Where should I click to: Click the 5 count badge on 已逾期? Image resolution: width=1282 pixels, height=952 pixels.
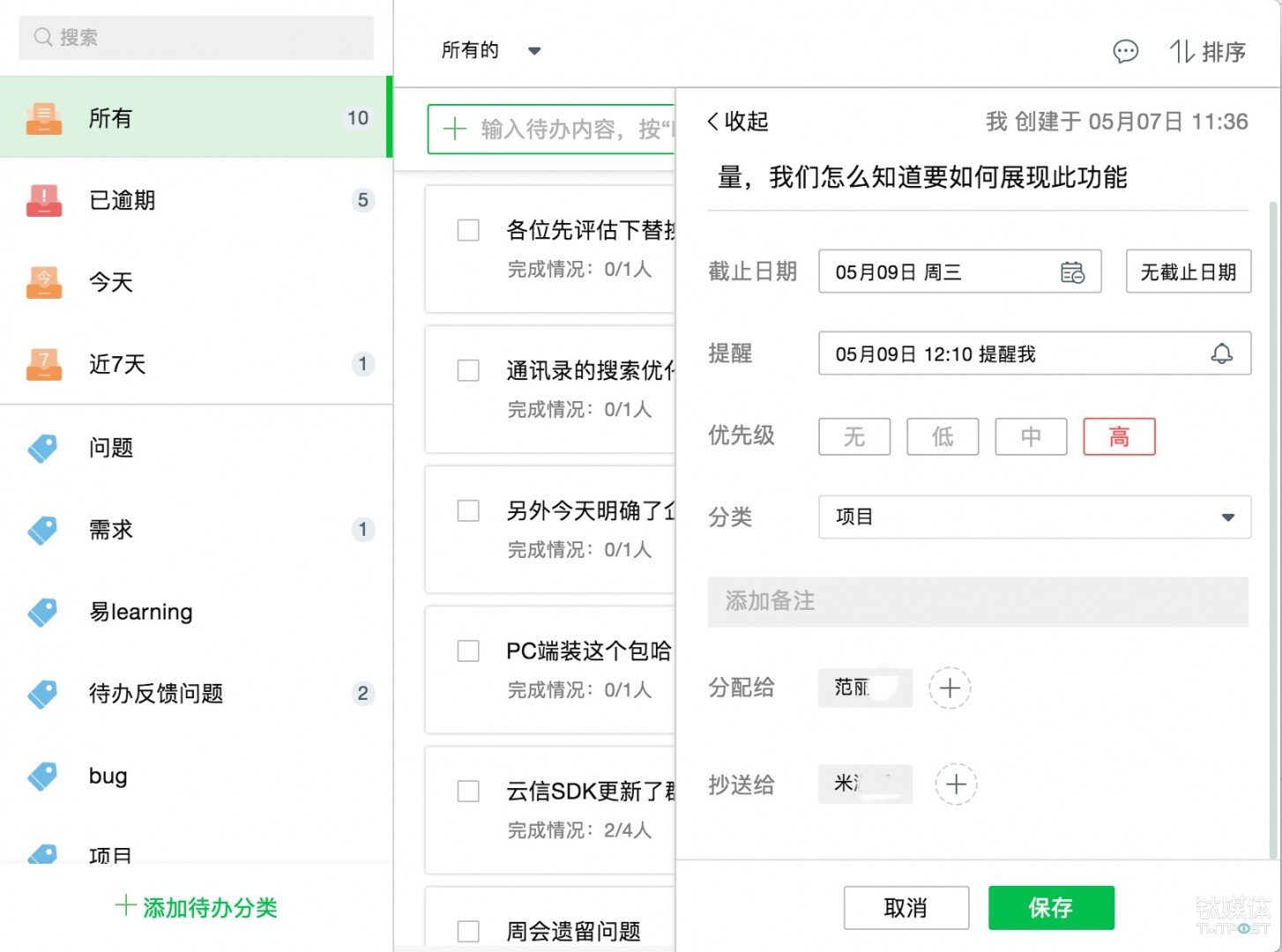[362, 200]
